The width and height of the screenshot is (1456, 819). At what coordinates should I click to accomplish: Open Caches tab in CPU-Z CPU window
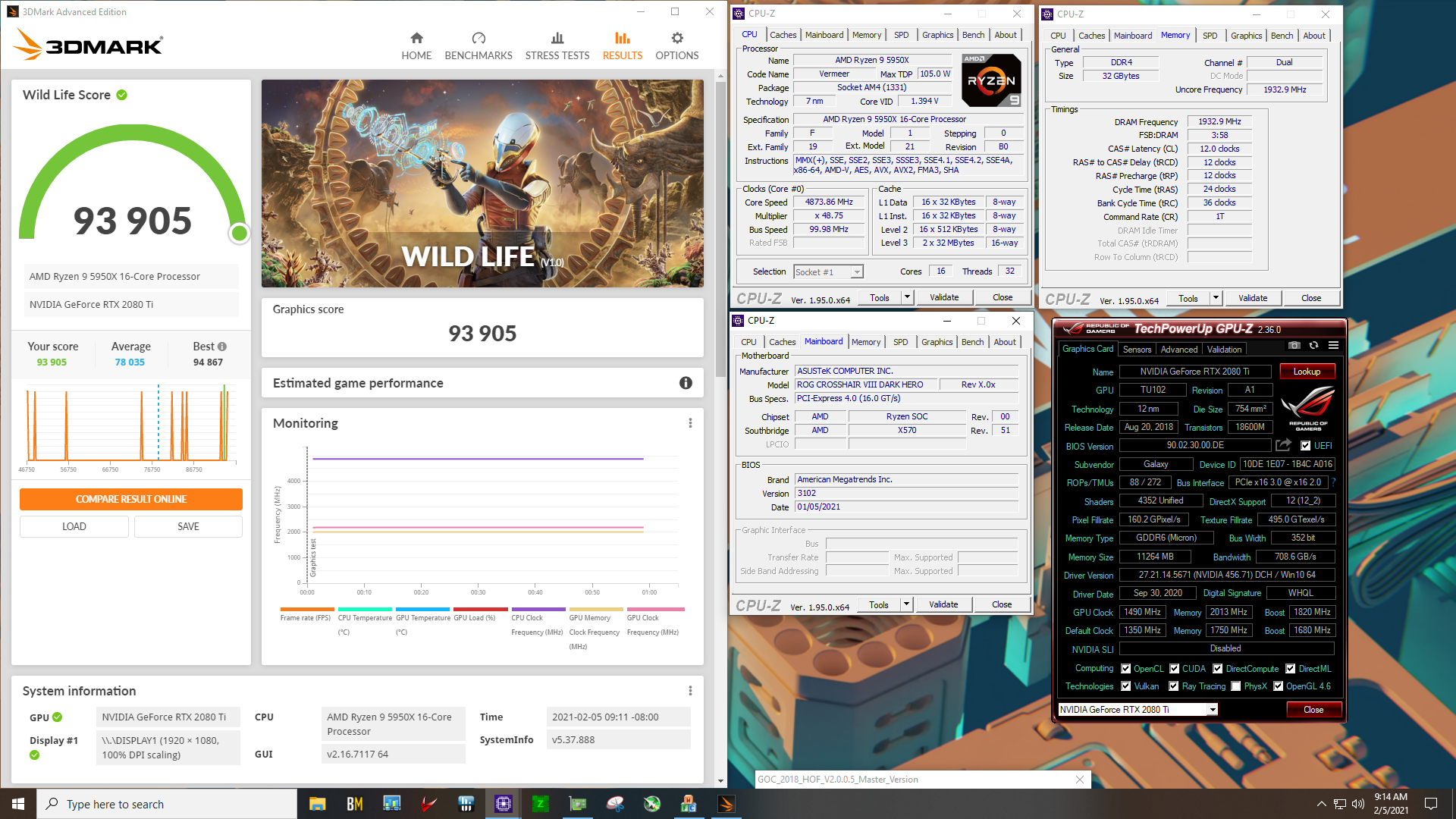coord(783,35)
